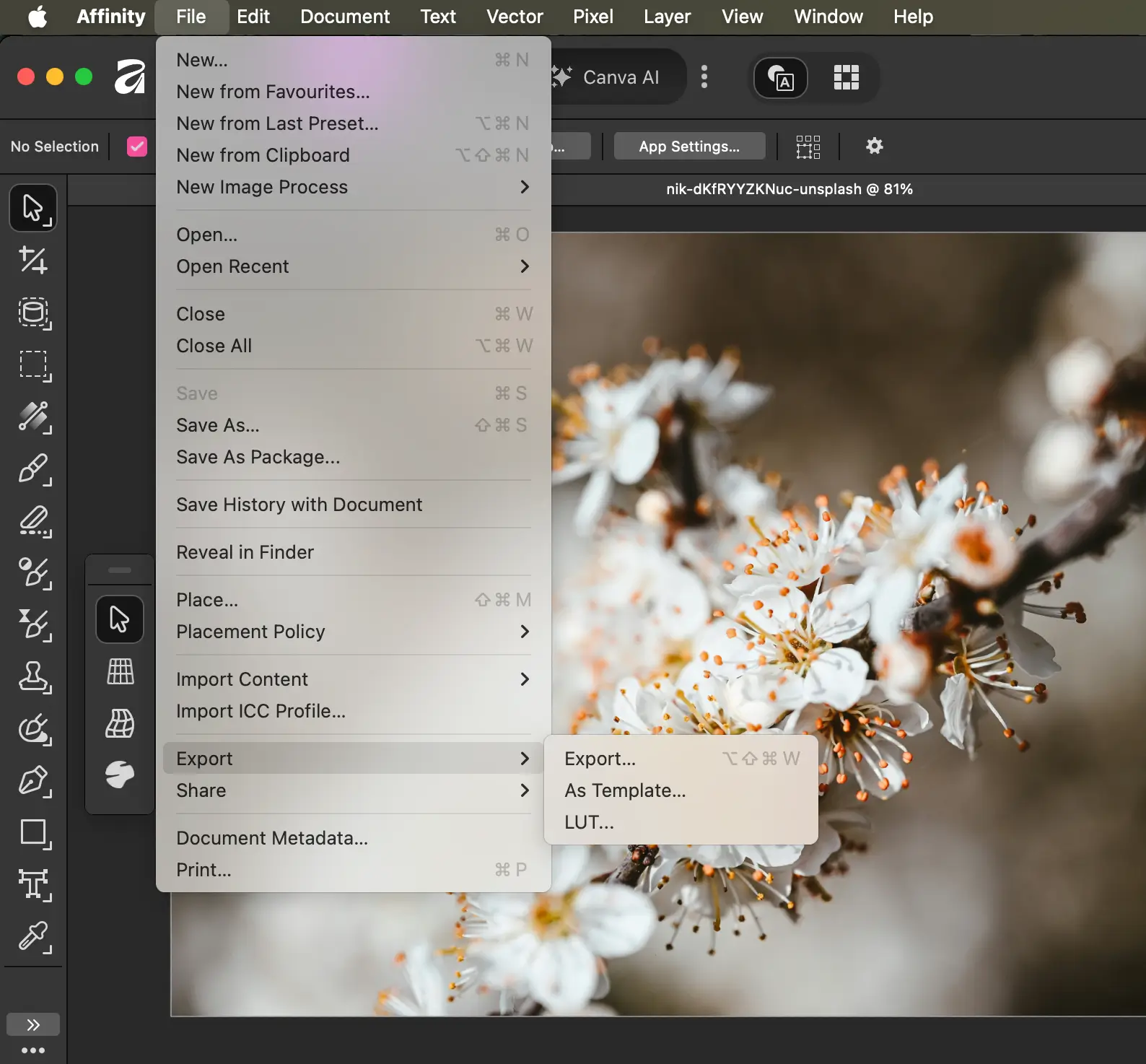Choose the Clone Stamp tool
Image resolution: width=1146 pixels, height=1064 pixels.
click(33, 677)
